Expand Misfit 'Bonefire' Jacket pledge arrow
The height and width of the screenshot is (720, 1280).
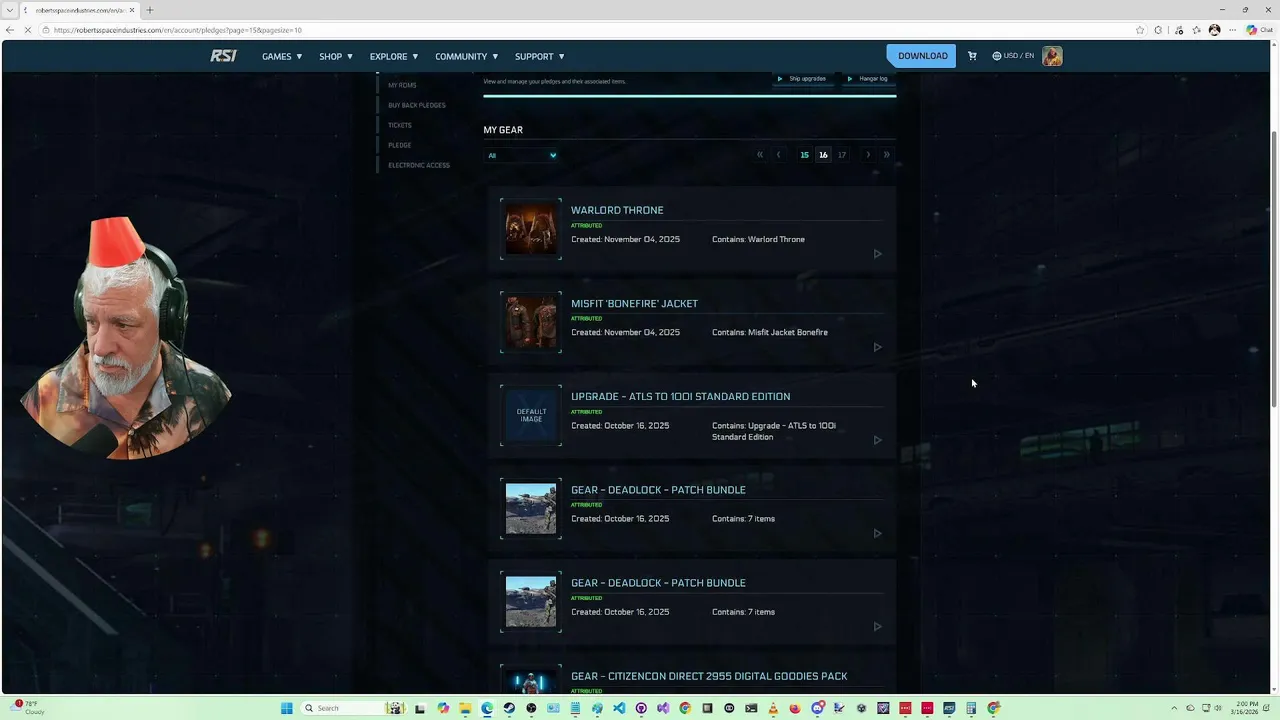tap(878, 347)
